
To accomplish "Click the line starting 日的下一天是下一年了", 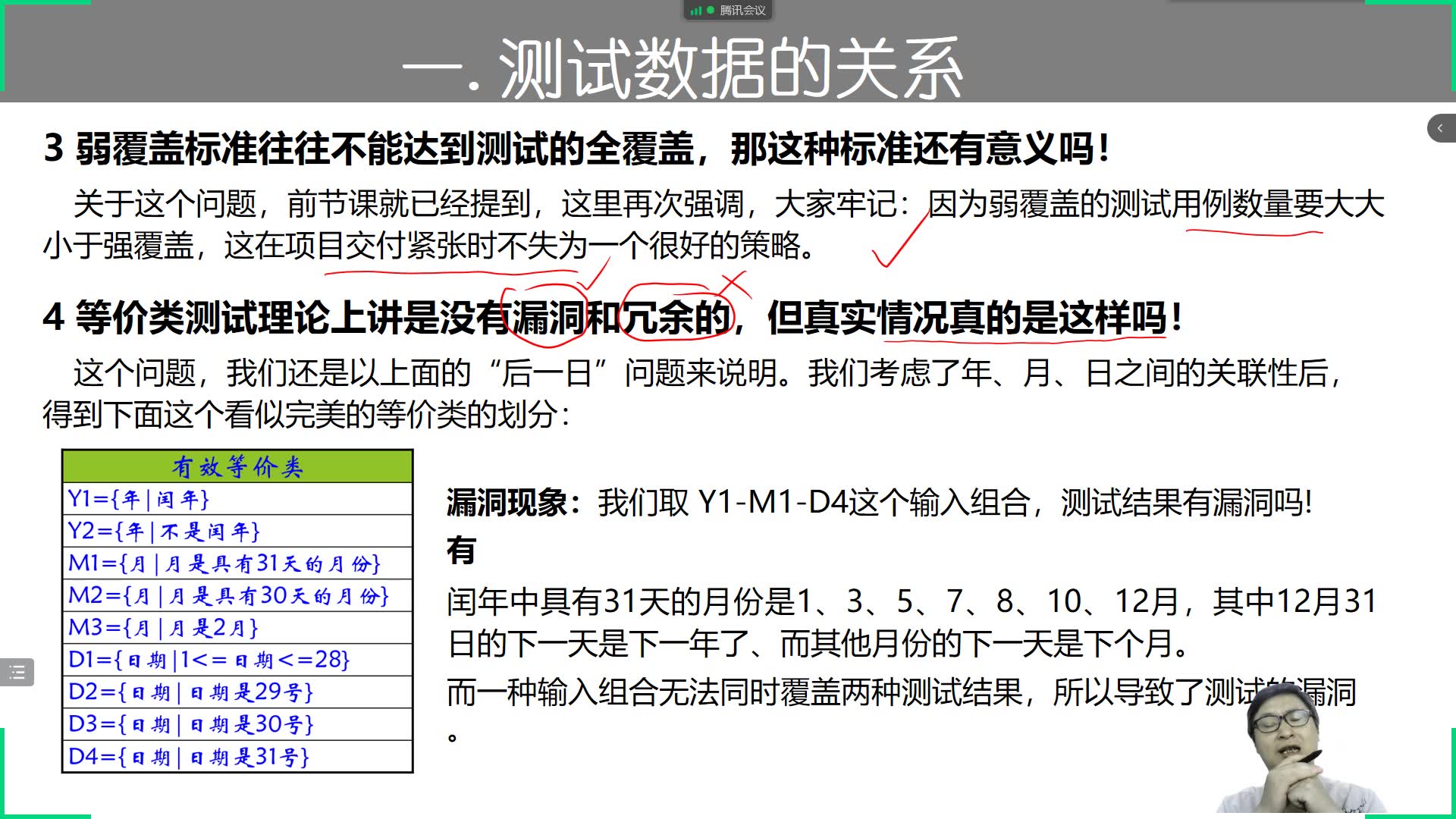I will tap(819, 644).
